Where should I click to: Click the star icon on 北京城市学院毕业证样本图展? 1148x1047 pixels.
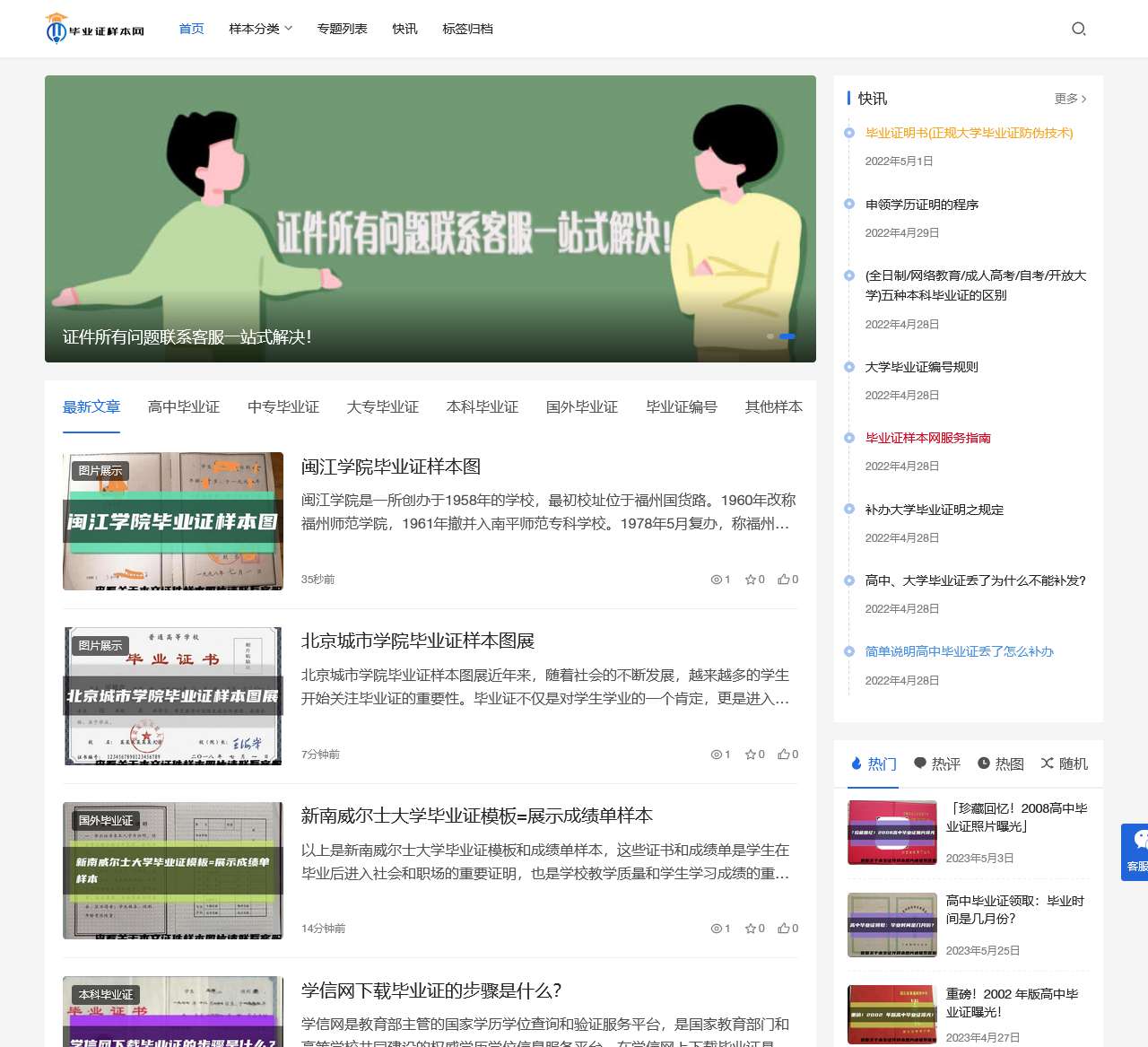coord(751,755)
